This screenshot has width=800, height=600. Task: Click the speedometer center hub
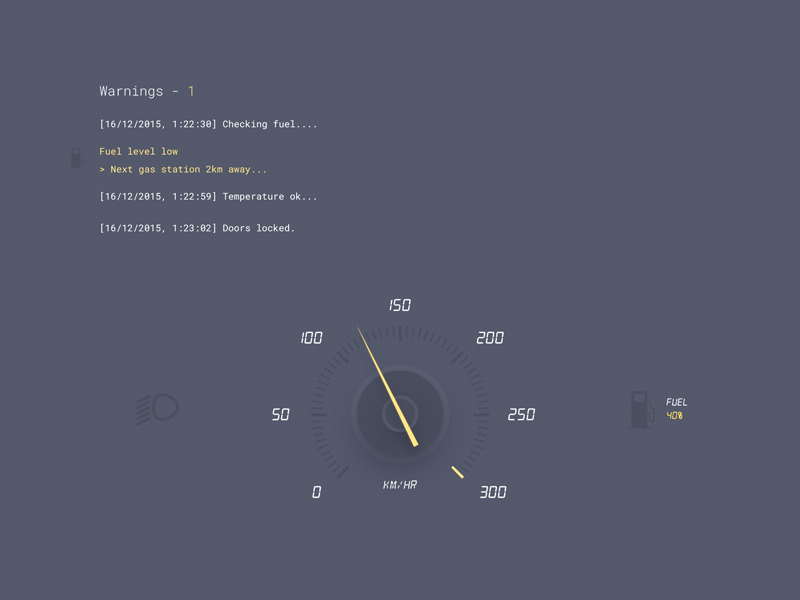click(400, 413)
